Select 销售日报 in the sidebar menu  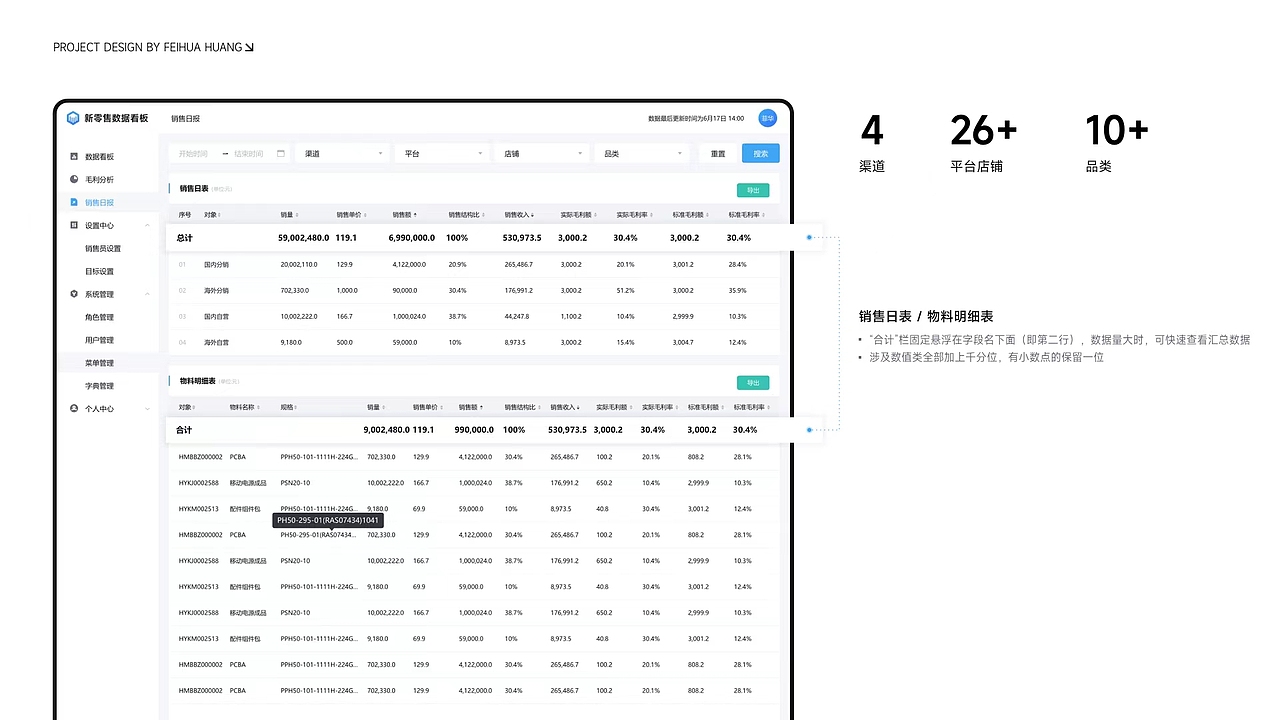point(106,203)
